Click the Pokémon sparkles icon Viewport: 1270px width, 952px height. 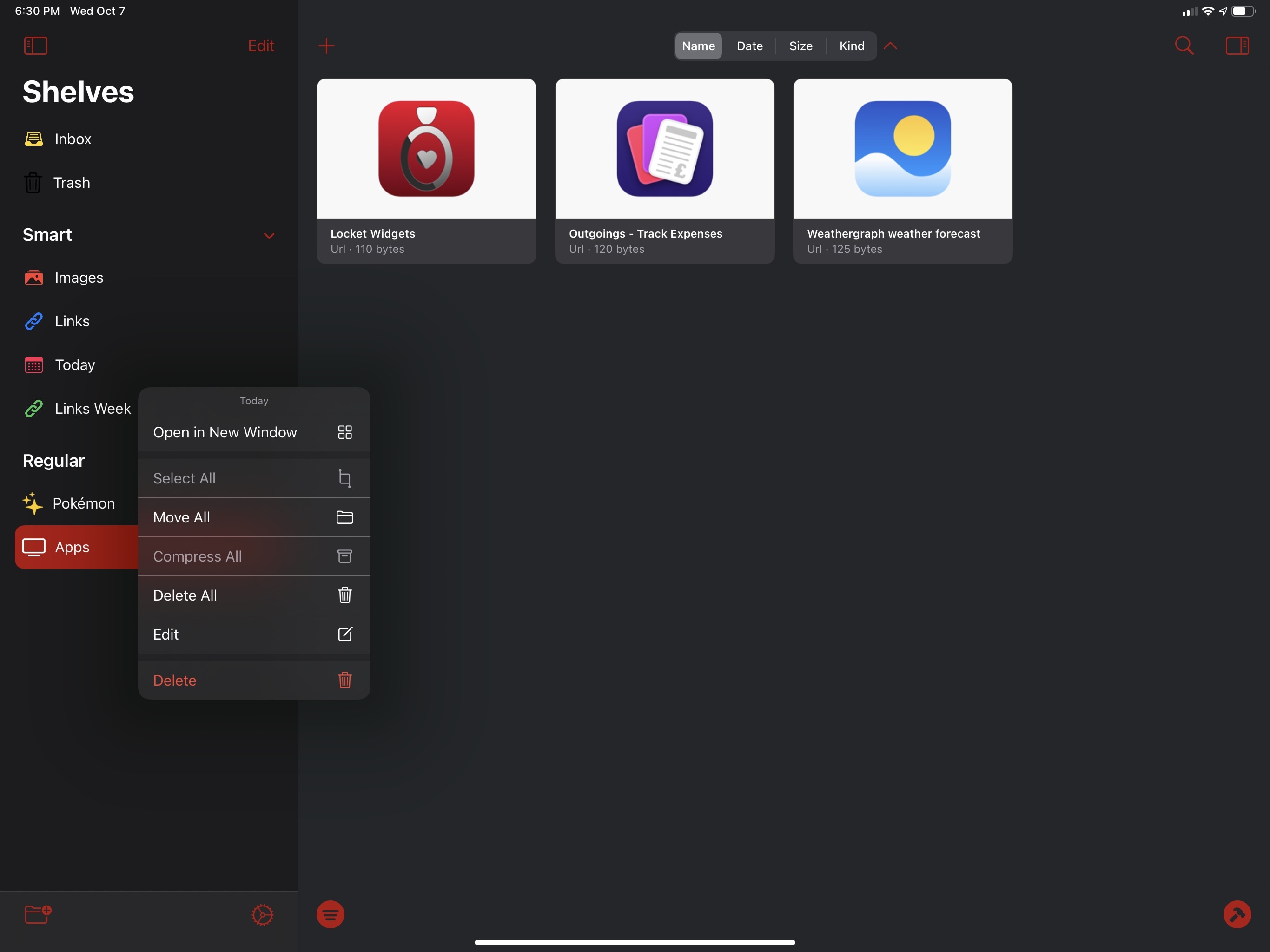(x=33, y=503)
